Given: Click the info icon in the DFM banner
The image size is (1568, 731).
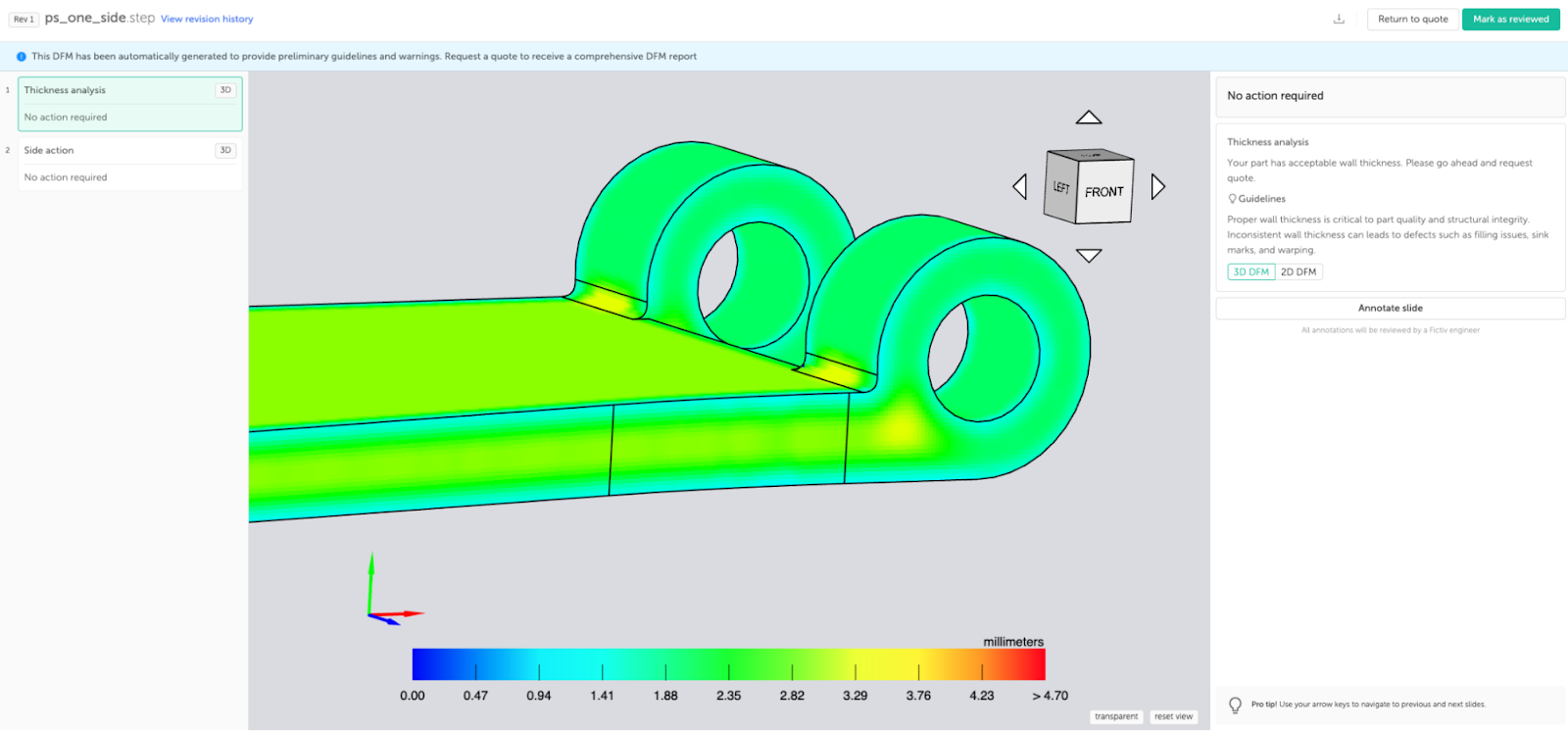Looking at the screenshot, I should pos(22,57).
